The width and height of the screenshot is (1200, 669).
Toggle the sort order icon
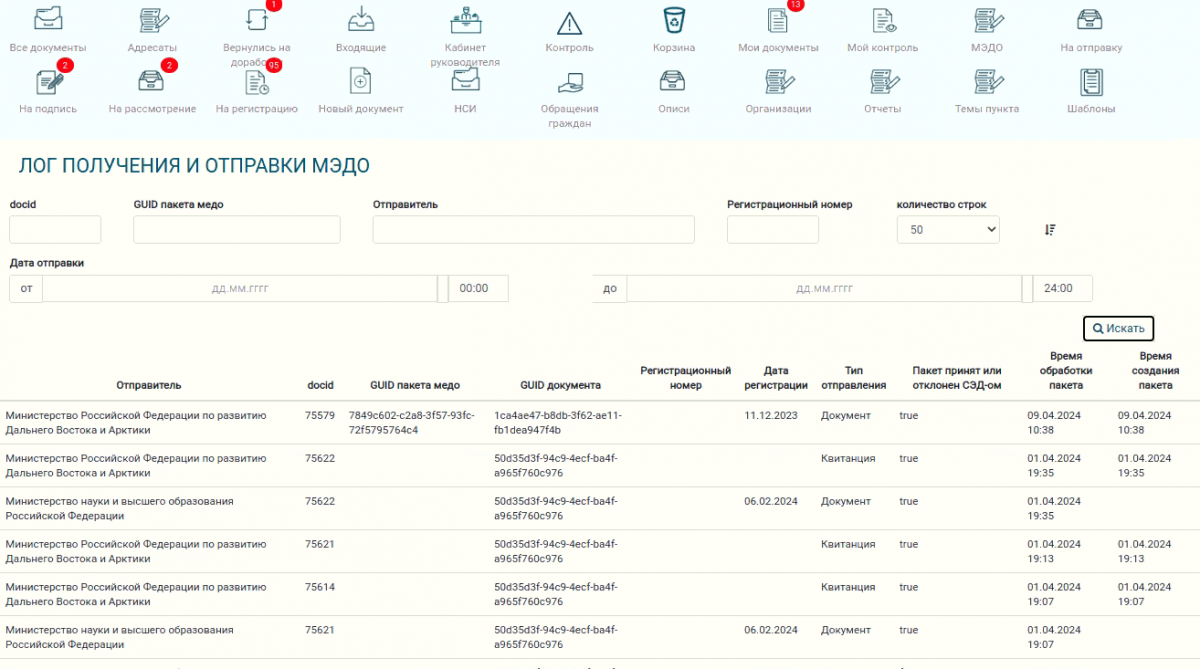(x=1049, y=230)
